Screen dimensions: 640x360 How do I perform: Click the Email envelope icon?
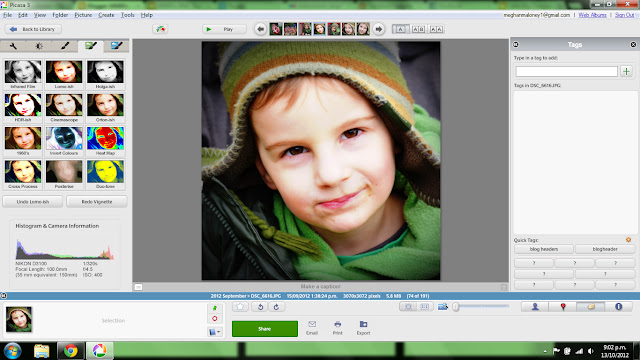click(x=312, y=328)
